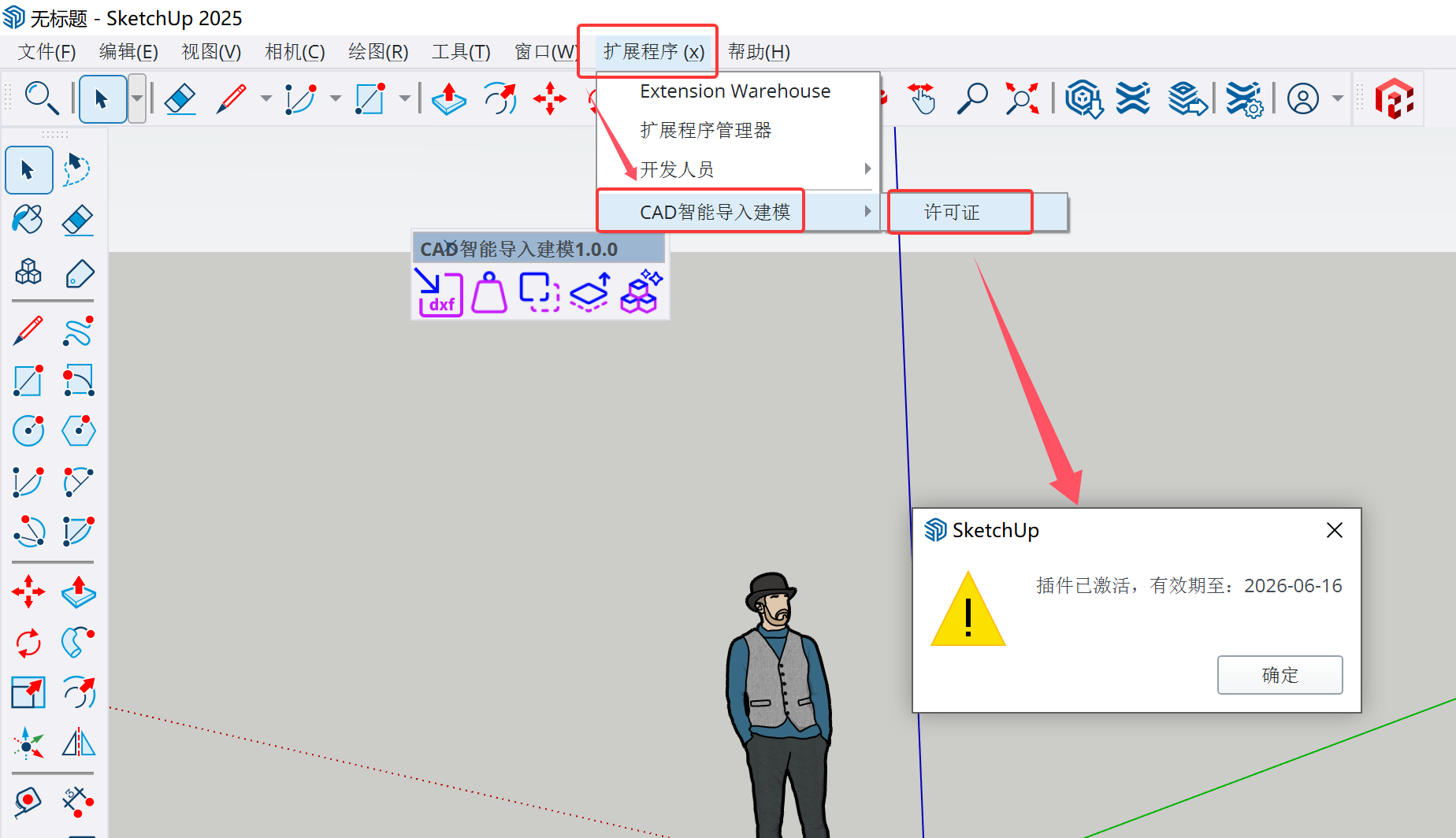
Task: Click the Search magnifier in the top toolbar
Action: point(42,99)
